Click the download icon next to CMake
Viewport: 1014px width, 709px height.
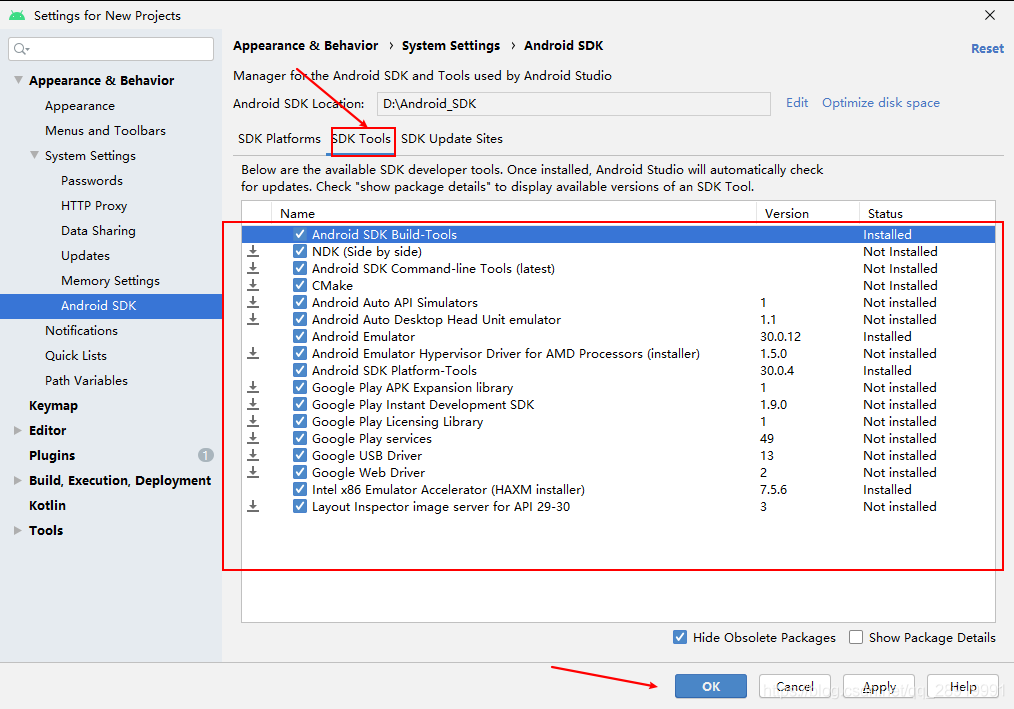[x=253, y=286]
